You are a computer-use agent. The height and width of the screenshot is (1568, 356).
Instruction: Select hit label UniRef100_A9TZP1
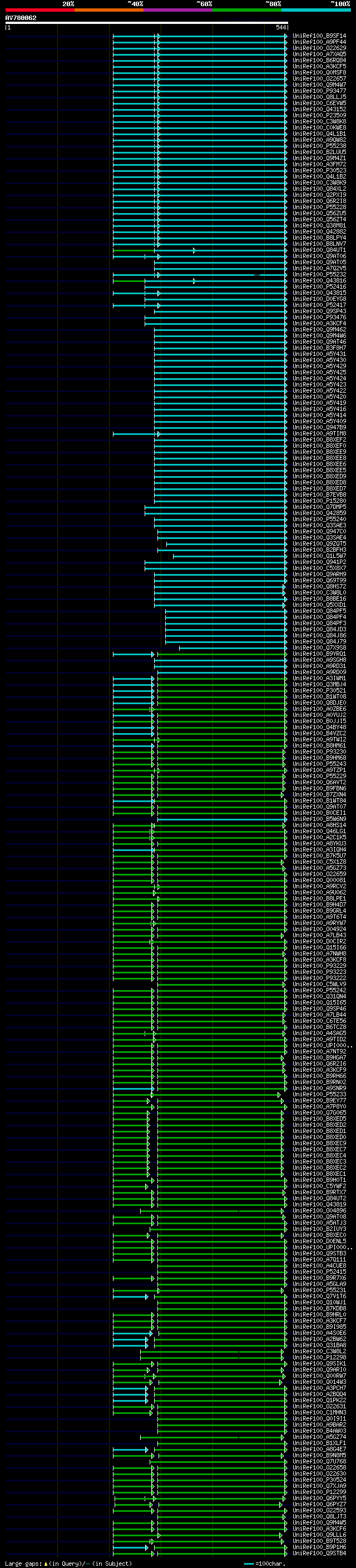[319, 770]
